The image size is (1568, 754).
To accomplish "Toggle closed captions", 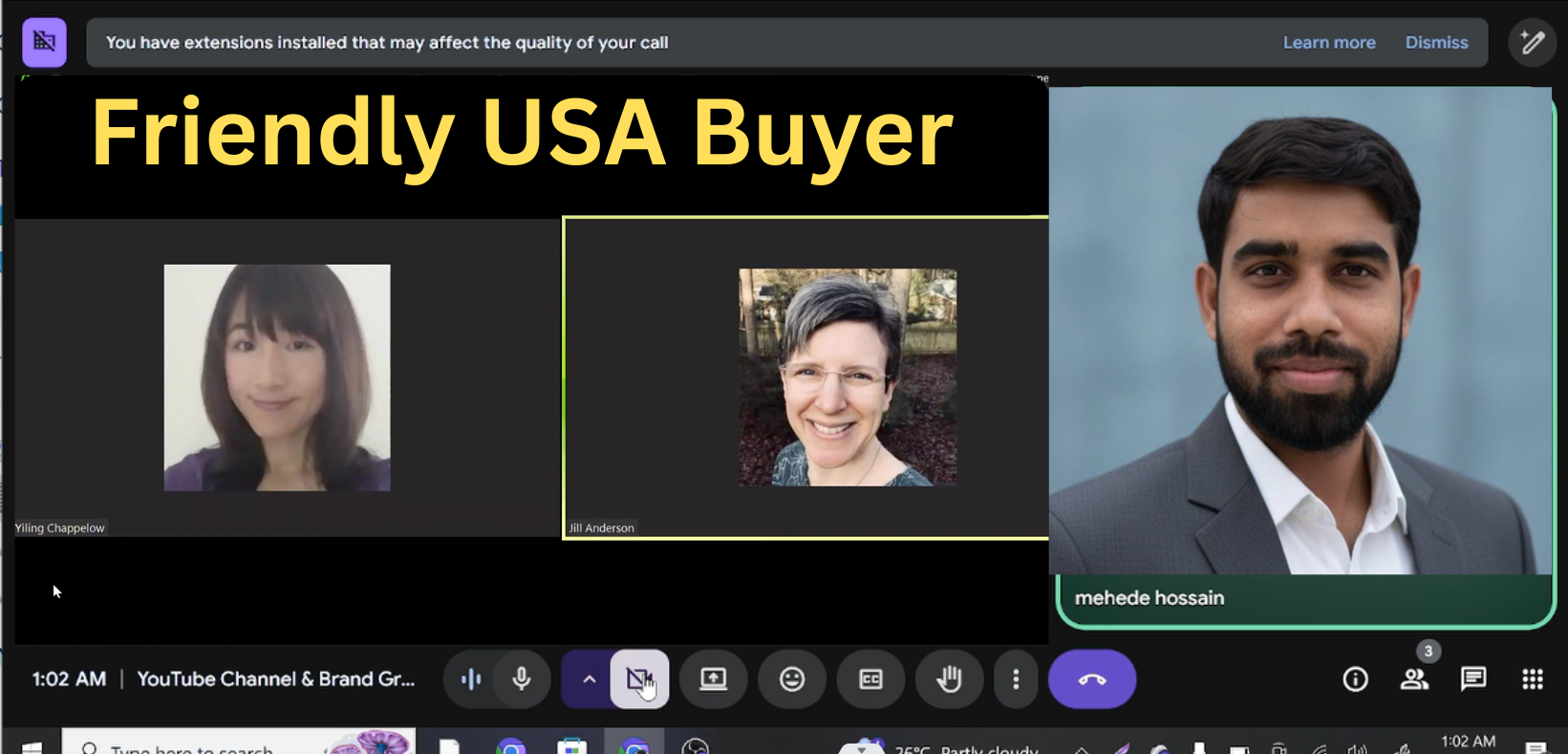I will point(870,679).
